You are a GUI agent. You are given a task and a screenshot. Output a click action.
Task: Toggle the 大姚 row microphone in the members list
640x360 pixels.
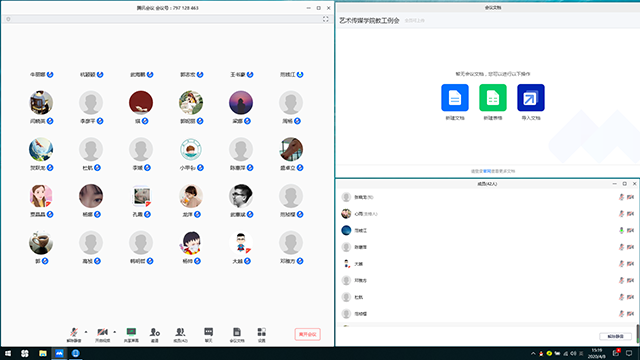(x=621, y=264)
